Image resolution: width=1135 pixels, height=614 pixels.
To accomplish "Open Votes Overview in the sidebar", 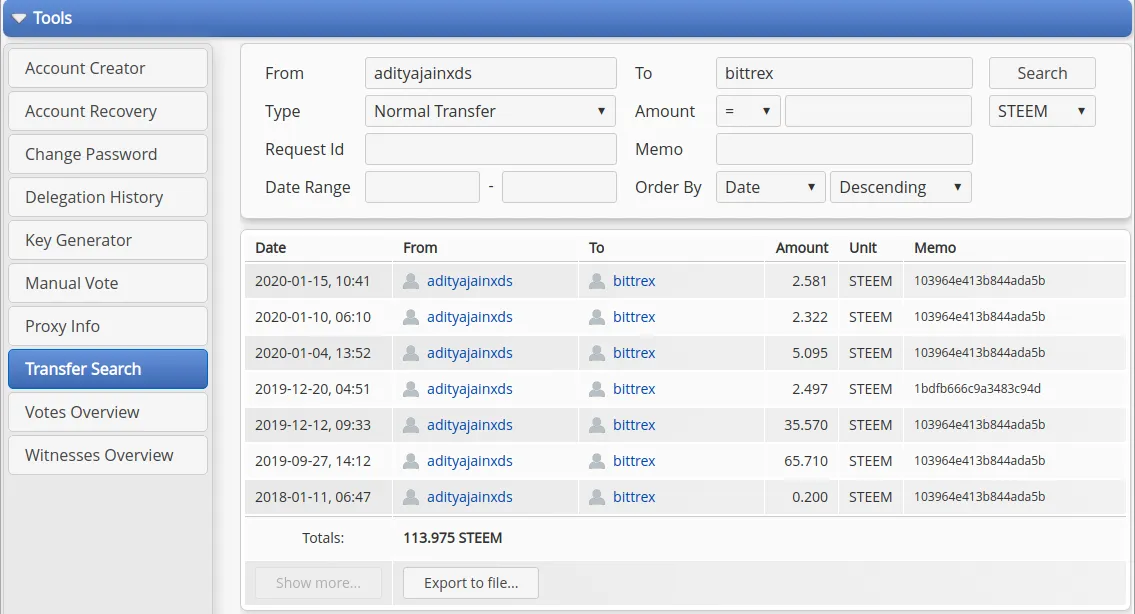I will pyautogui.click(x=108, y=412).
